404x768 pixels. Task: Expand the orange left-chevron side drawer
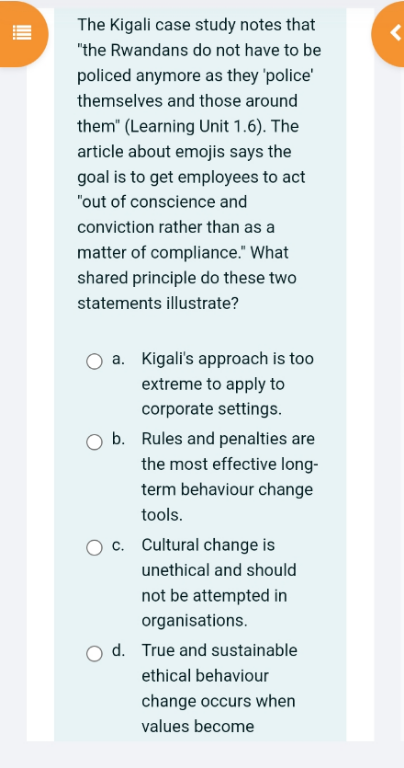click(x=390, y=33)
